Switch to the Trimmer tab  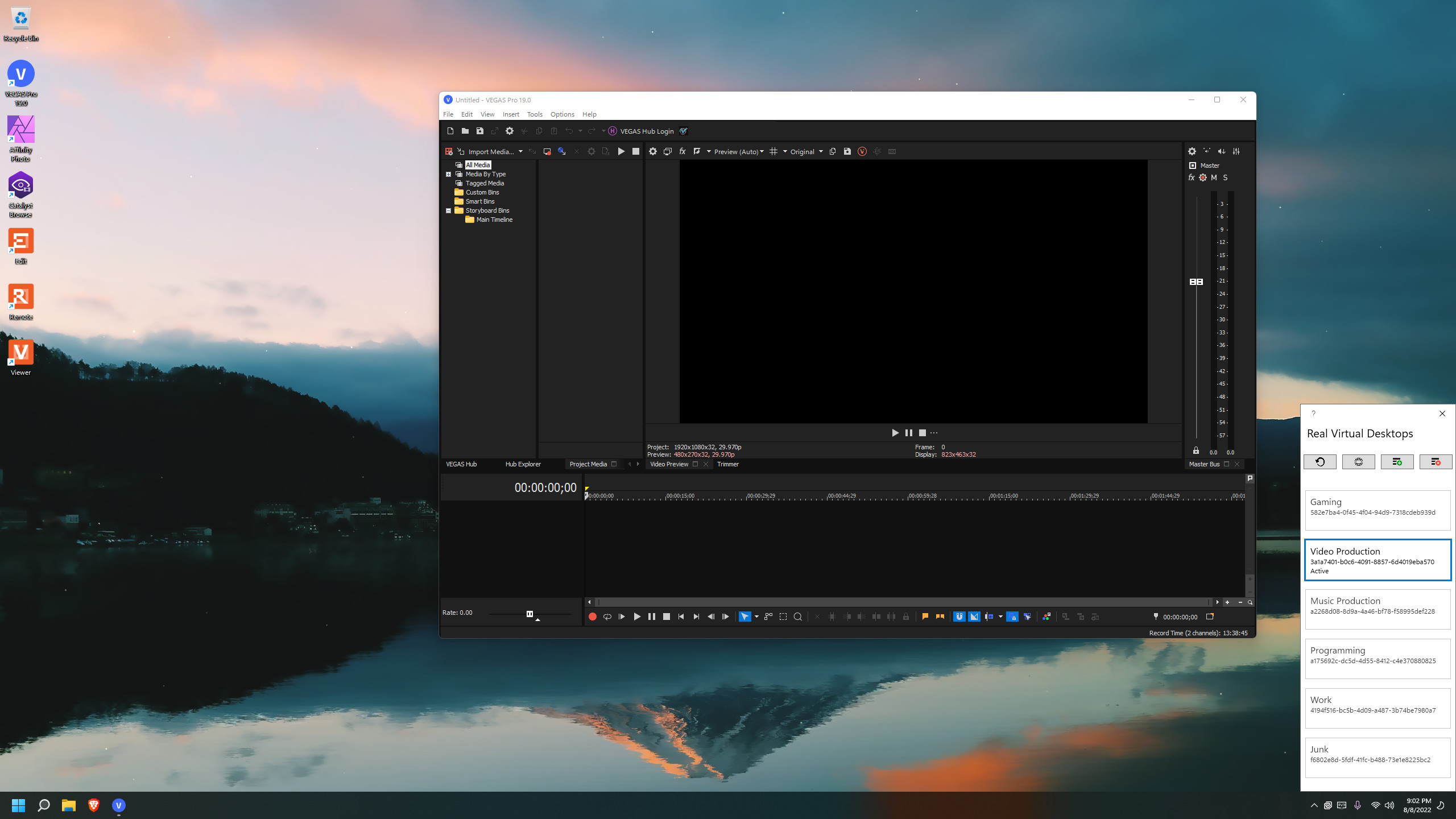pyautogui.click(x=728, y=464)
